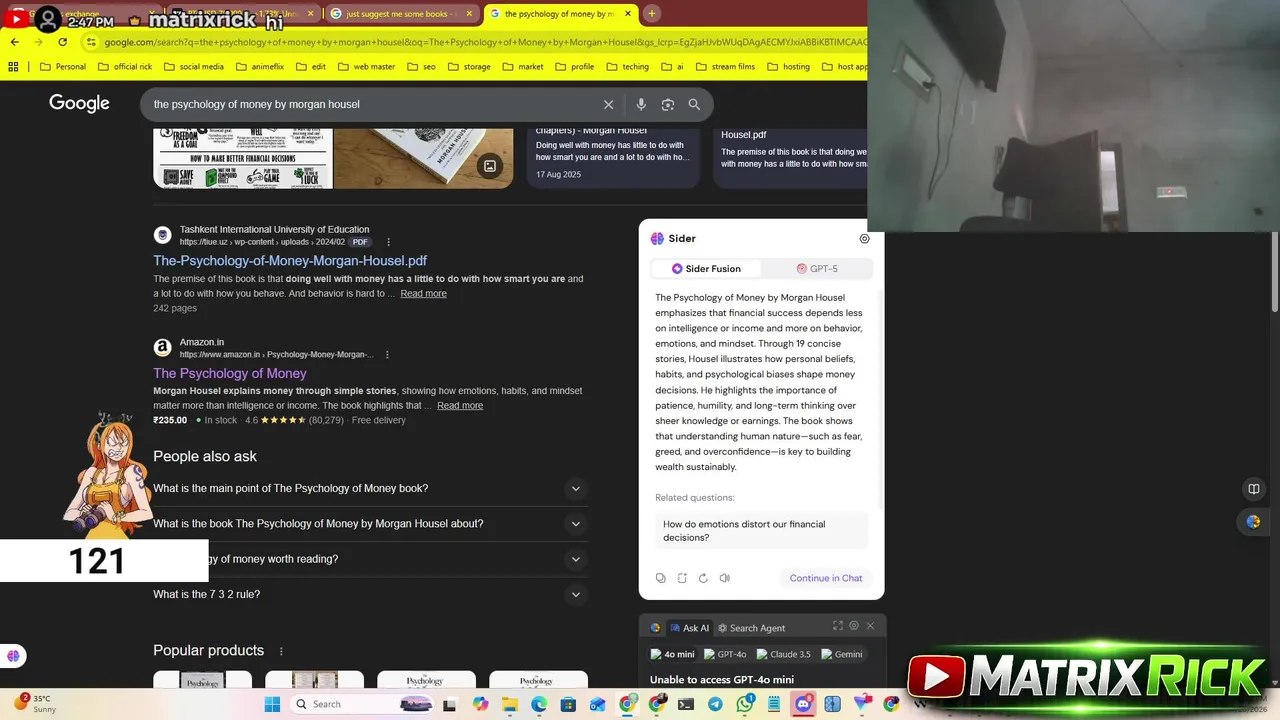Screen dimensions: 1280x720
Task: Open the 'stream films' bookmarks folder
Action: pos(725,67)
